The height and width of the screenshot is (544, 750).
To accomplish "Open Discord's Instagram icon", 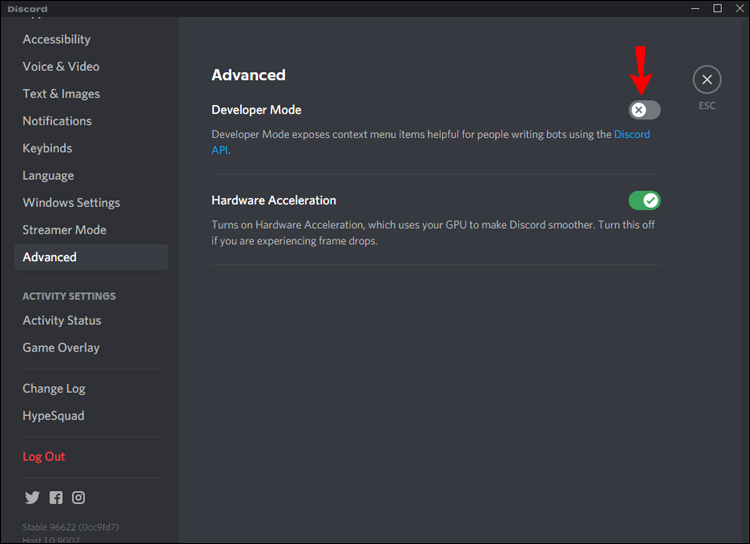I will [x=78, y=497].
